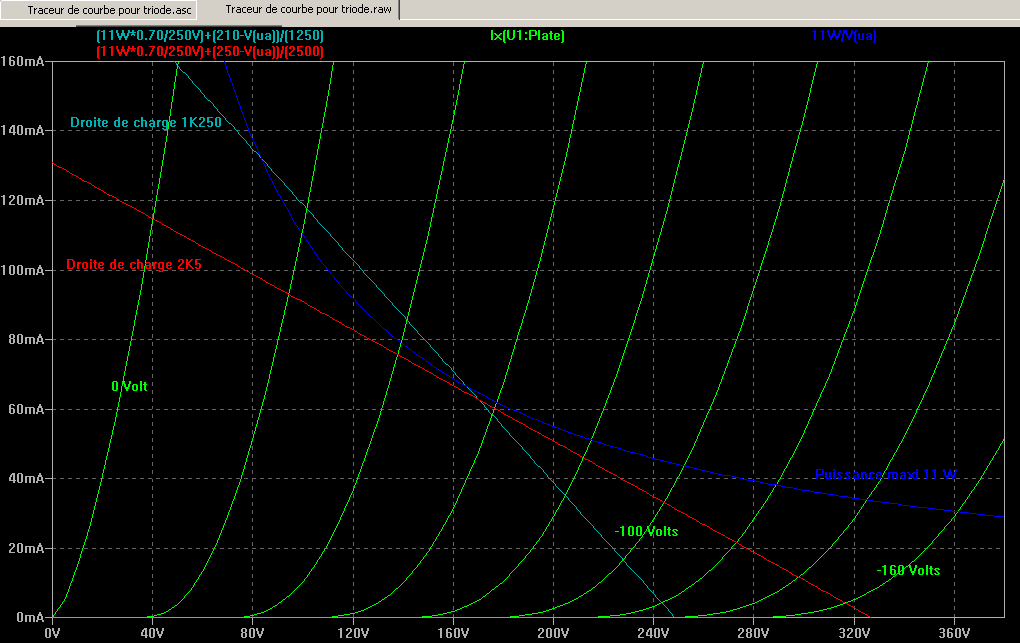Select the 'Traceur de courbe pour triode.raw' tab
This screenshot has width=1020, height=643.
point(308,9)
